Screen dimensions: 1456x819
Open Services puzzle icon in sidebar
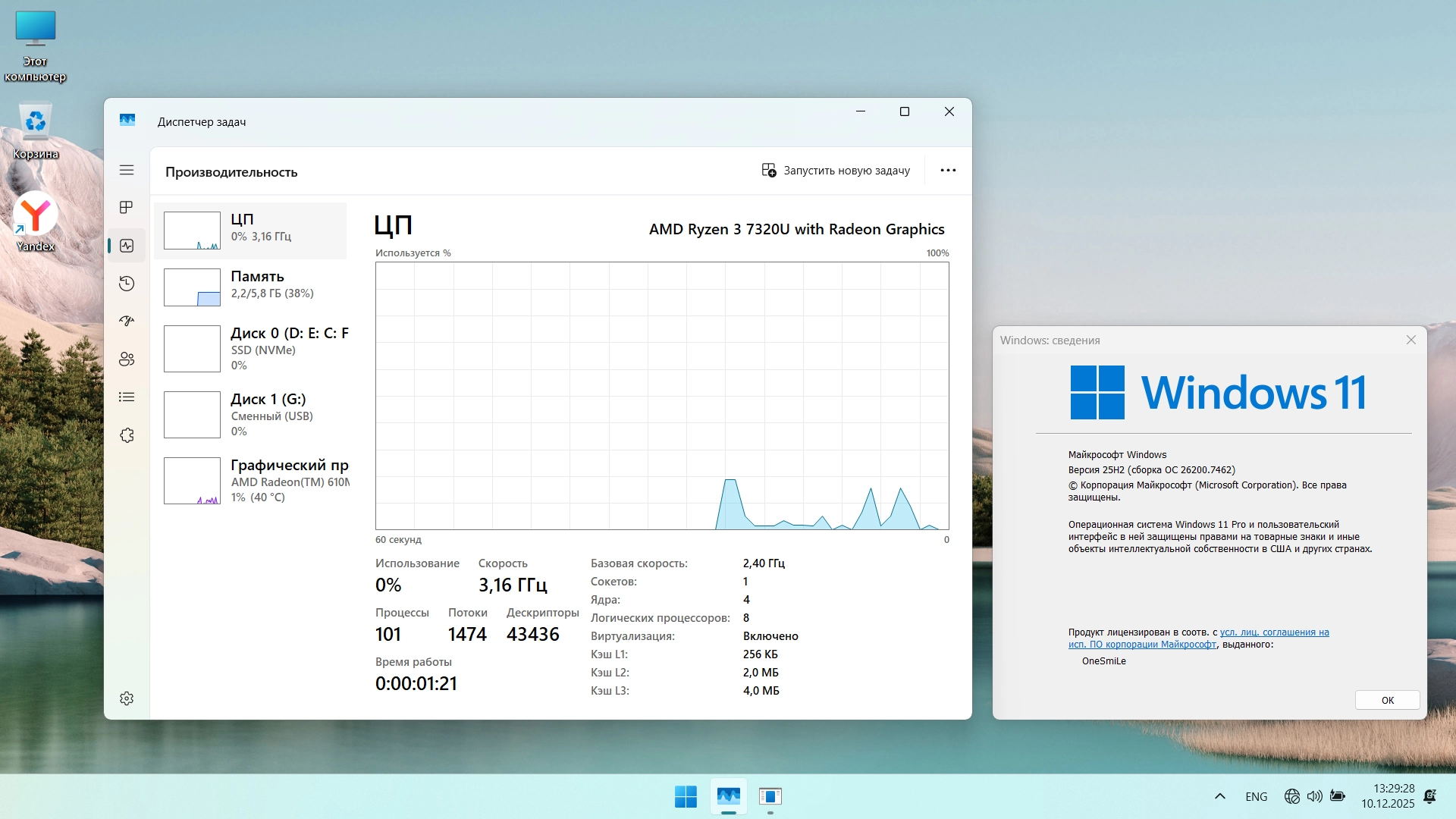coord(127,435)
